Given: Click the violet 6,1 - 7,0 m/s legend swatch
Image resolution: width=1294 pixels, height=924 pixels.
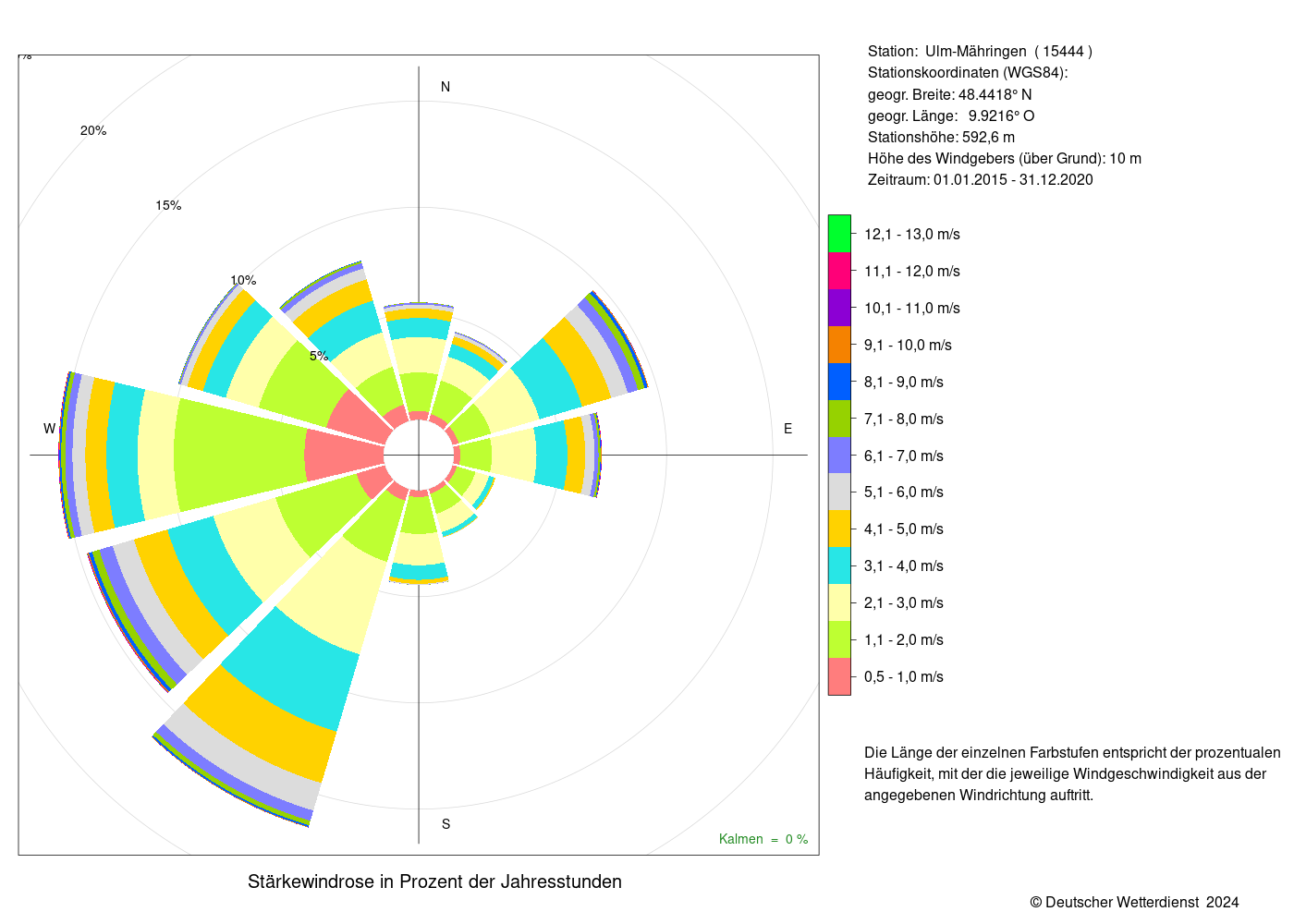Looking at the screenshot, I should pos(839,456).
